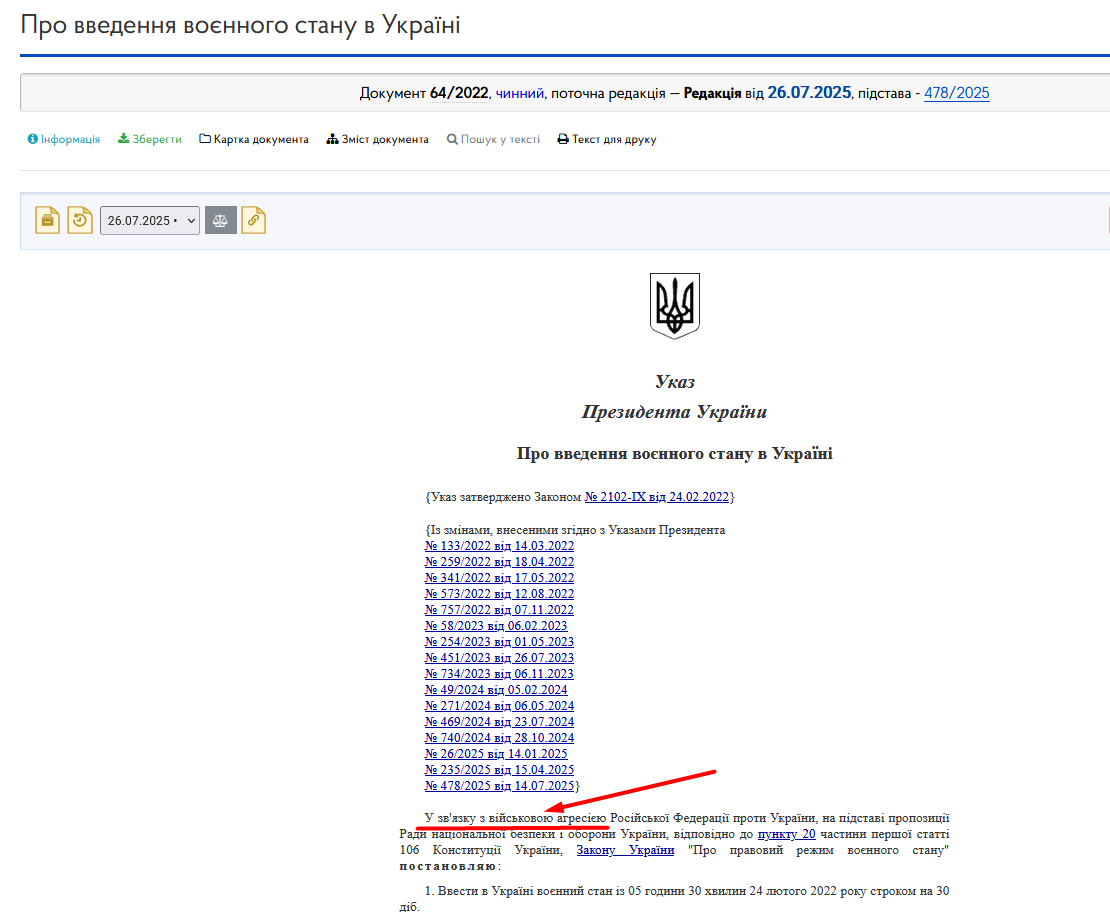This screenshot has width=1110, height=912.
Task: Click the balance scales compare icon
Action: click(x=221, y=220)
